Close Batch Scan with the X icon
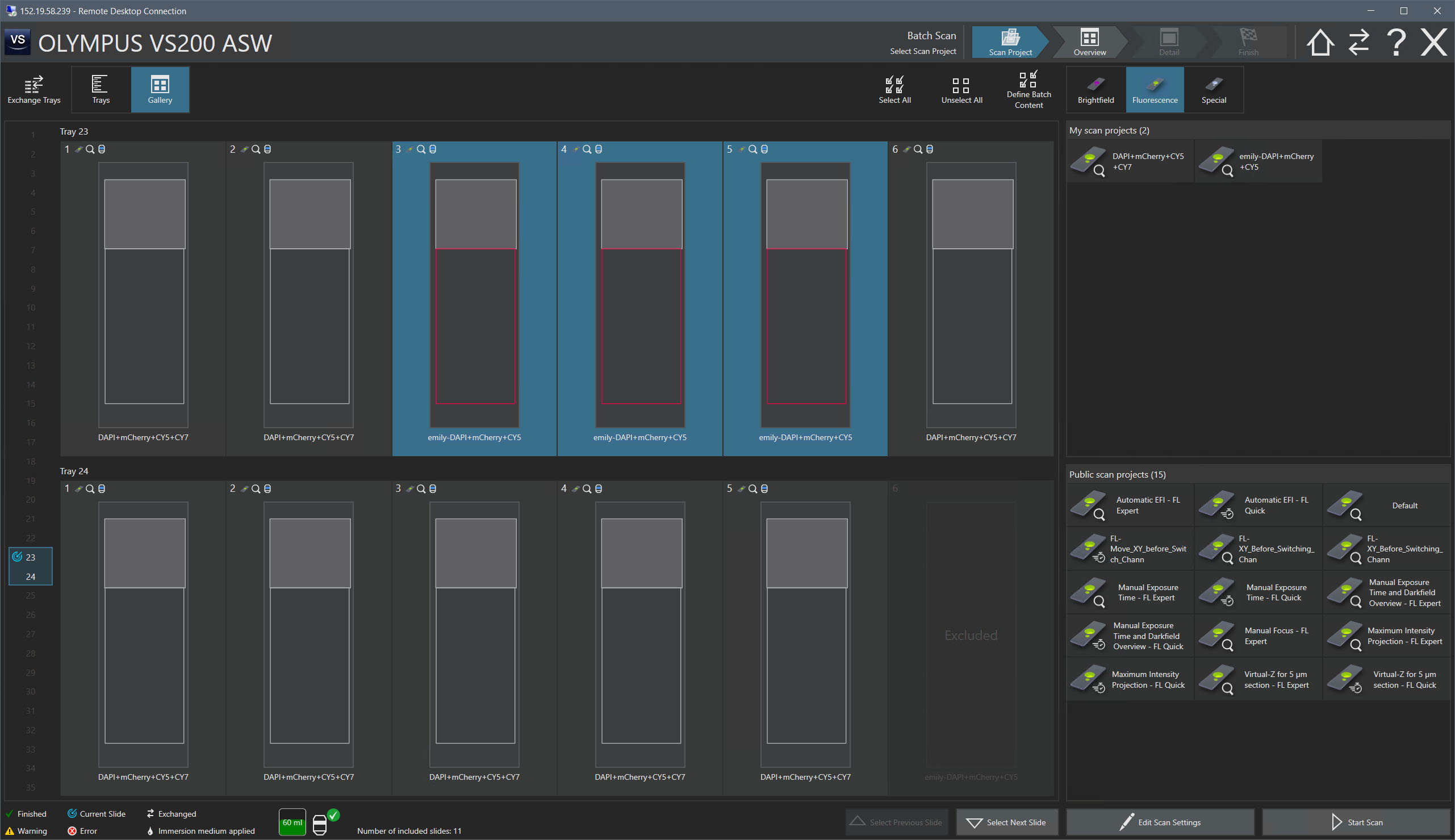1455x840 pixels. (x=1433, y=42)
